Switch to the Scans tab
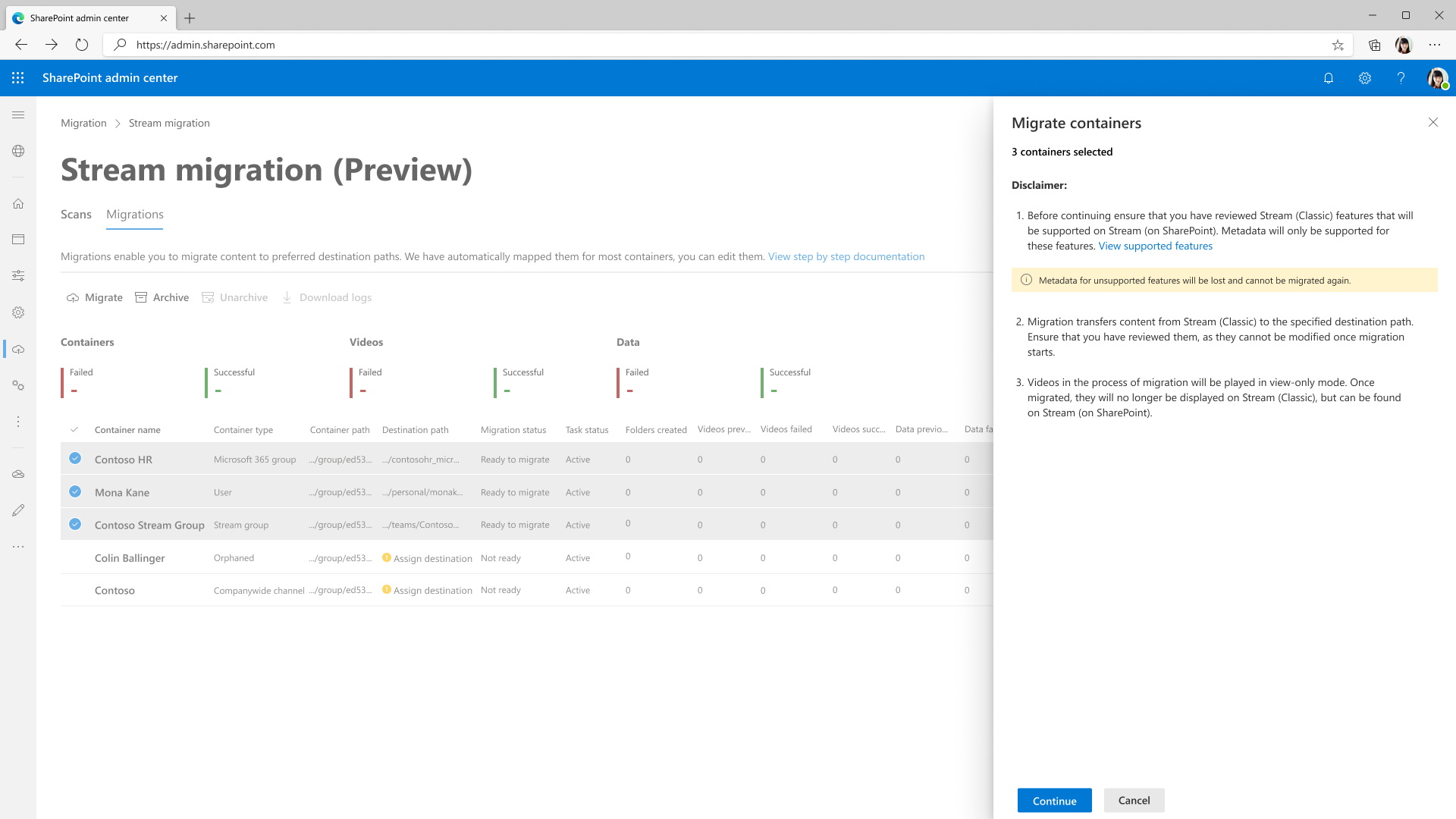Image resolution: width=1456 pixels, height=819 pixels. pyautogui.click(x=76, y=214)
